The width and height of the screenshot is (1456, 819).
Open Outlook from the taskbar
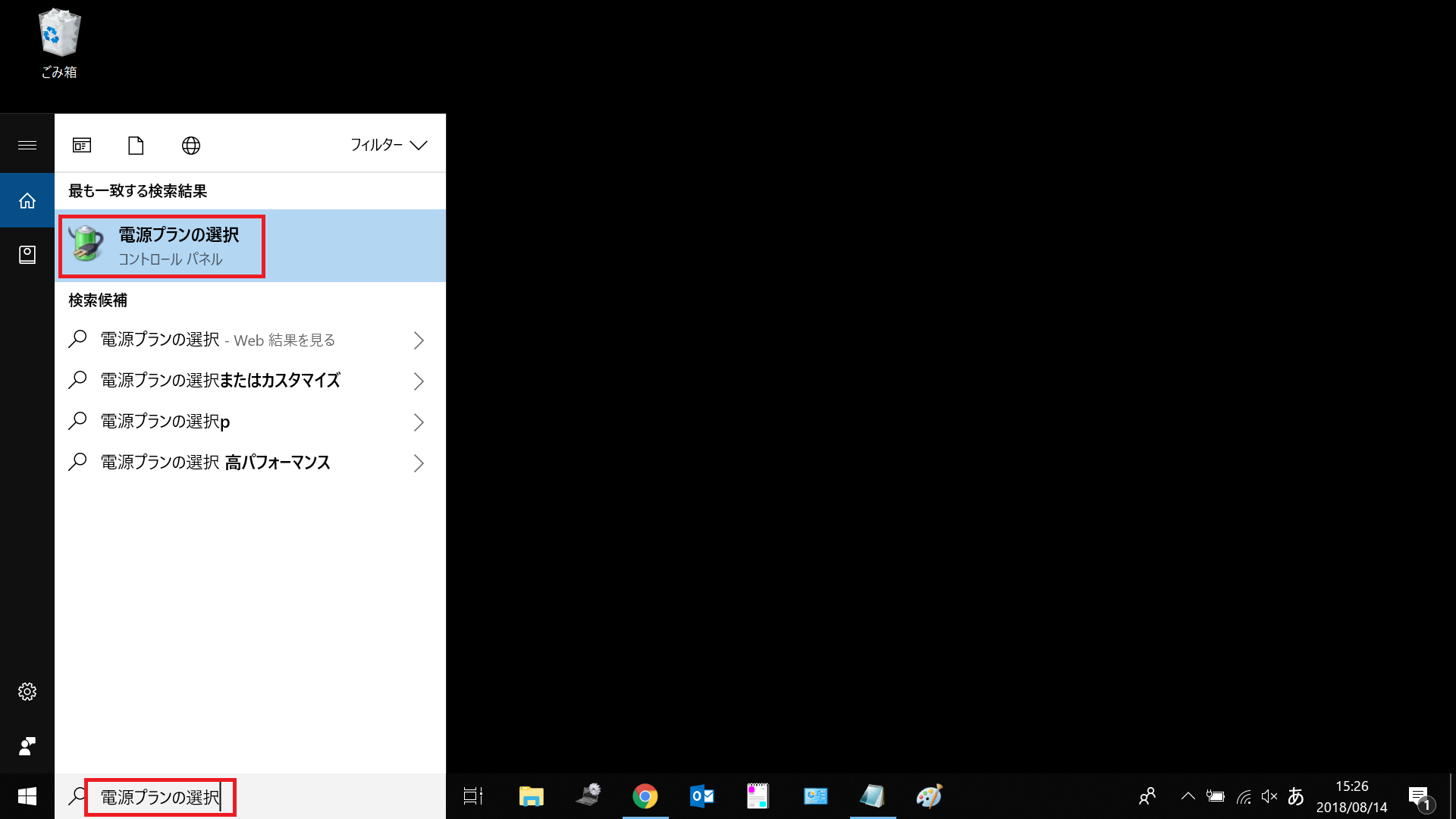tap(702, 796)
